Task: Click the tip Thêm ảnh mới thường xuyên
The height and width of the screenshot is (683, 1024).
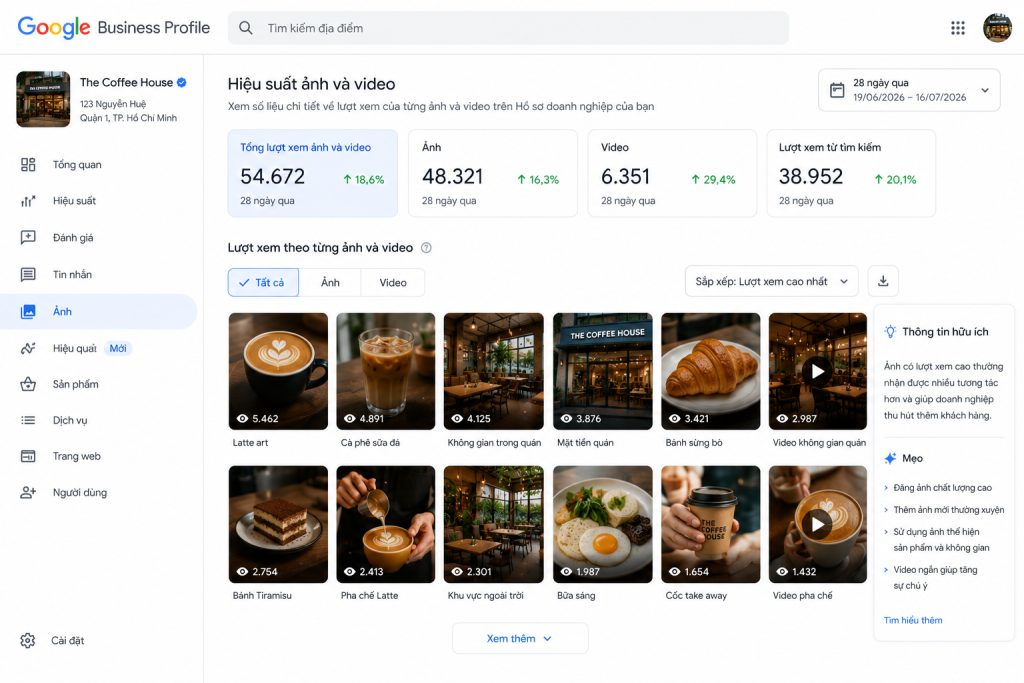Action: pos(949,510)
